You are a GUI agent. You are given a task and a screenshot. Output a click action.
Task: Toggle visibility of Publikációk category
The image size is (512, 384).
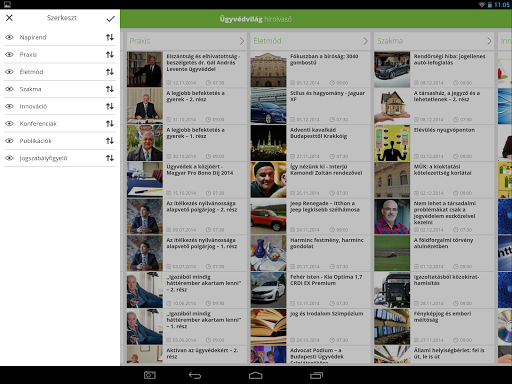pos(9,141)
